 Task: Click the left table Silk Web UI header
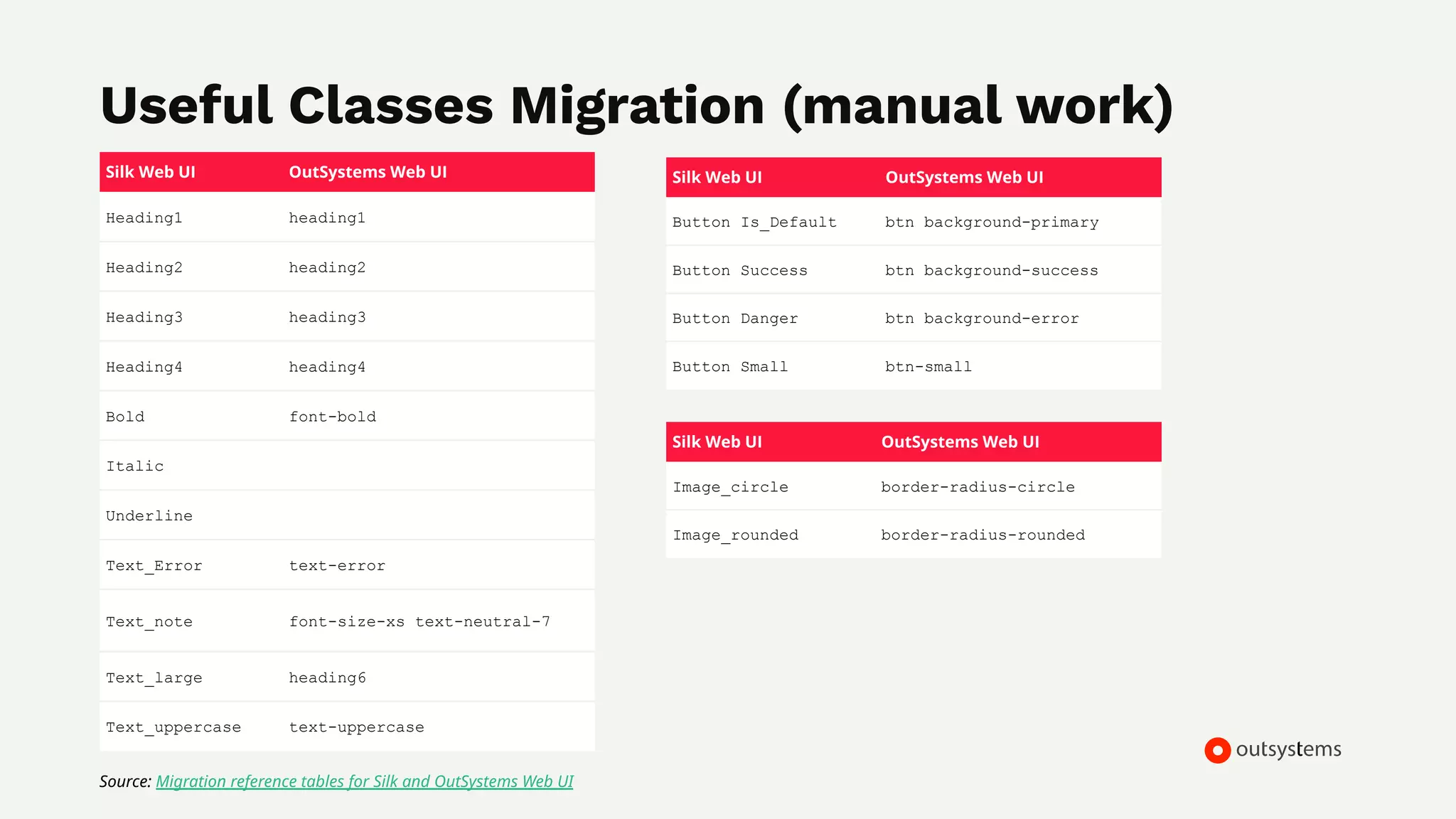click(151, 172)
